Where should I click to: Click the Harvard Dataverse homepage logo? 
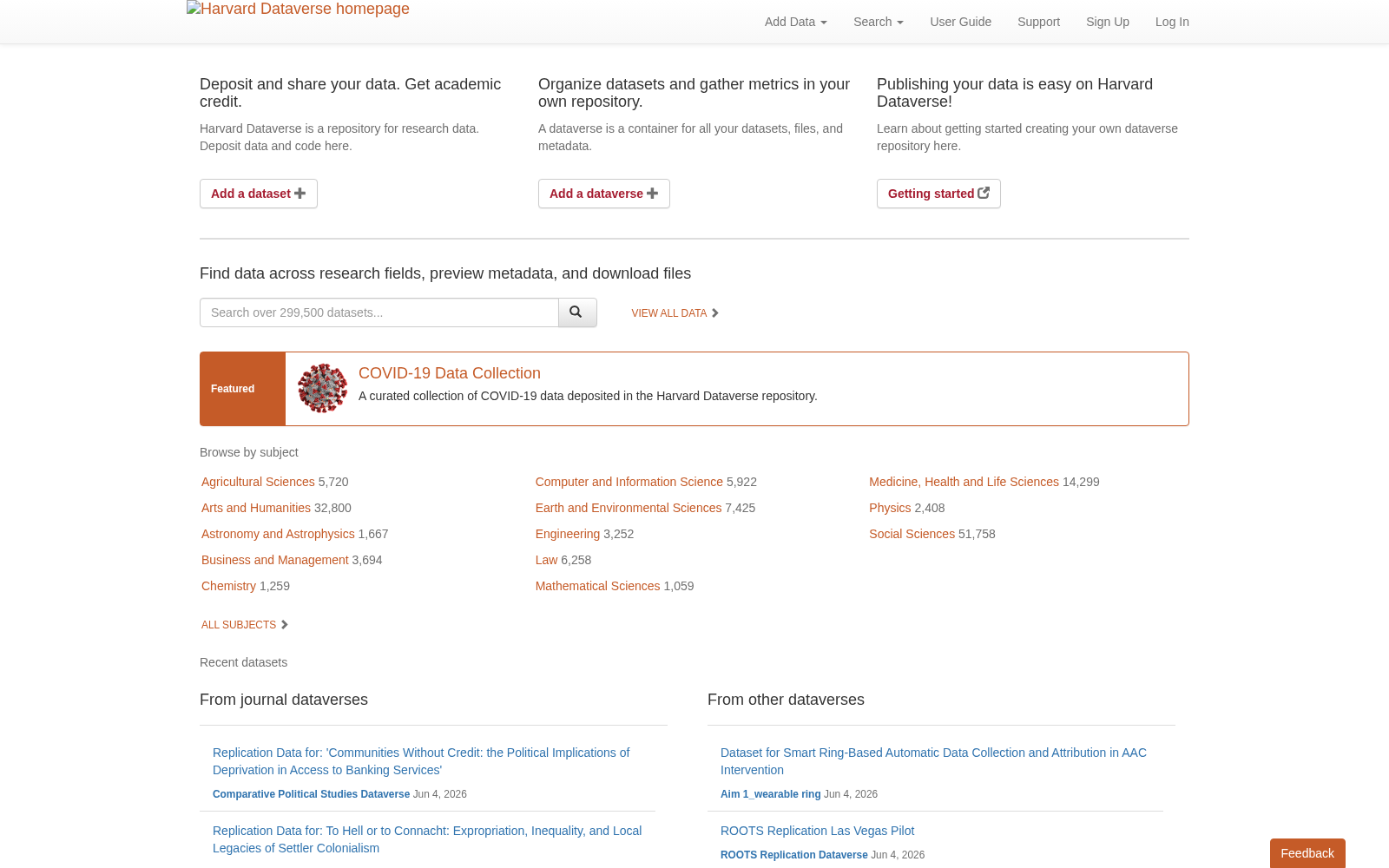coord(298,10)
